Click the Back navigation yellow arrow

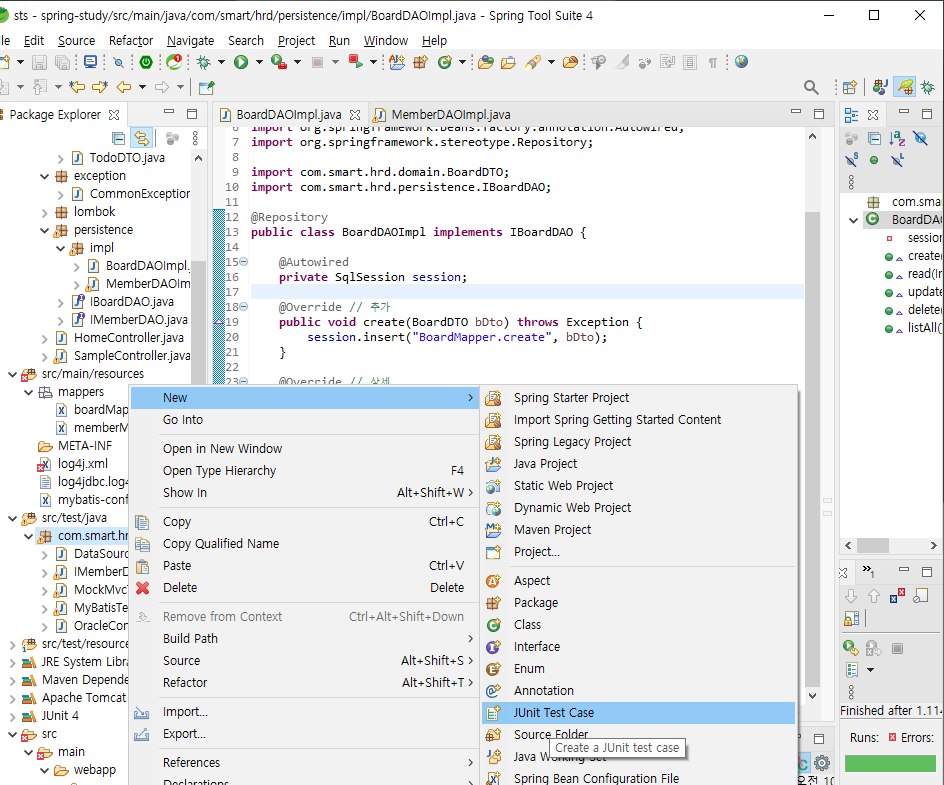click(x=124, y=87)
